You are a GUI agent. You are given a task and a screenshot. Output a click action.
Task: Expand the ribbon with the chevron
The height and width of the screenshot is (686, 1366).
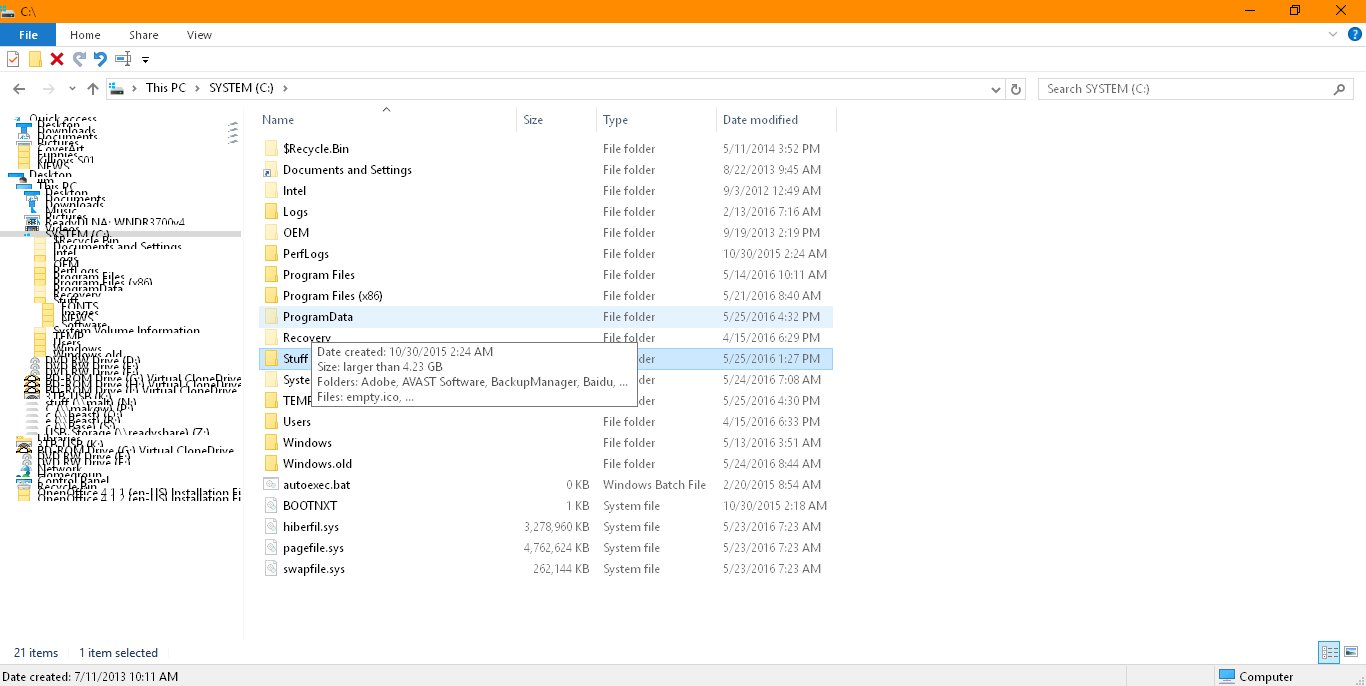click(1333, 34)
